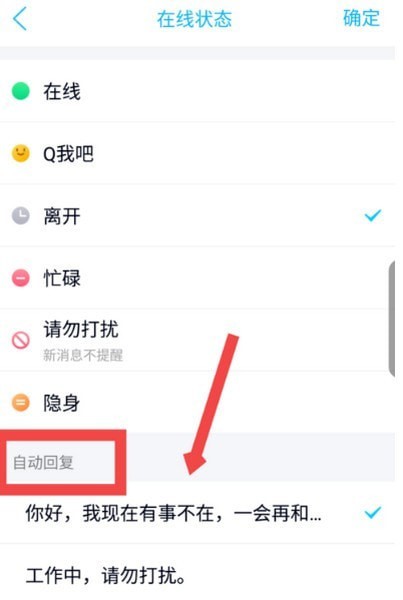Select the Q我吧 status label

point(69,153)
